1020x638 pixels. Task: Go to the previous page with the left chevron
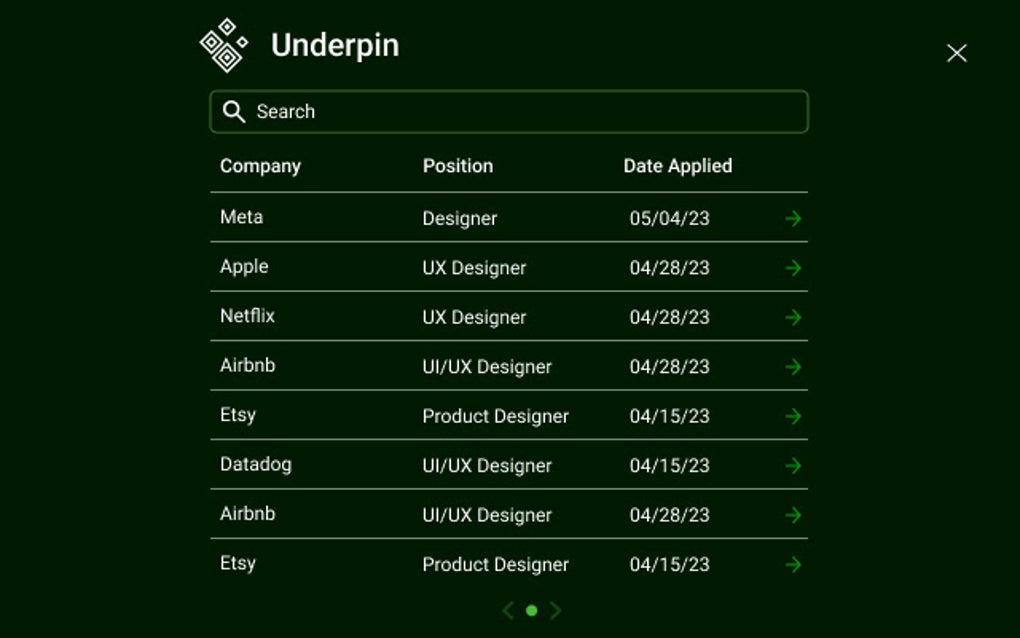pyautogui.click(x=508, y=610)
